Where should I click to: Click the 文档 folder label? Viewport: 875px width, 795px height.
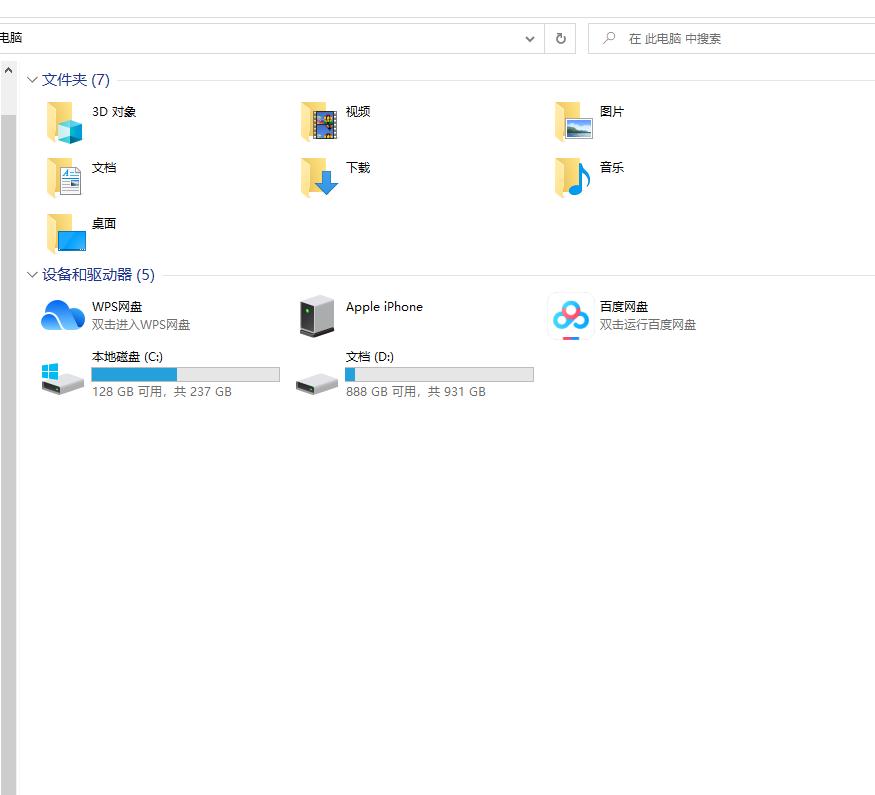point(104,167)
